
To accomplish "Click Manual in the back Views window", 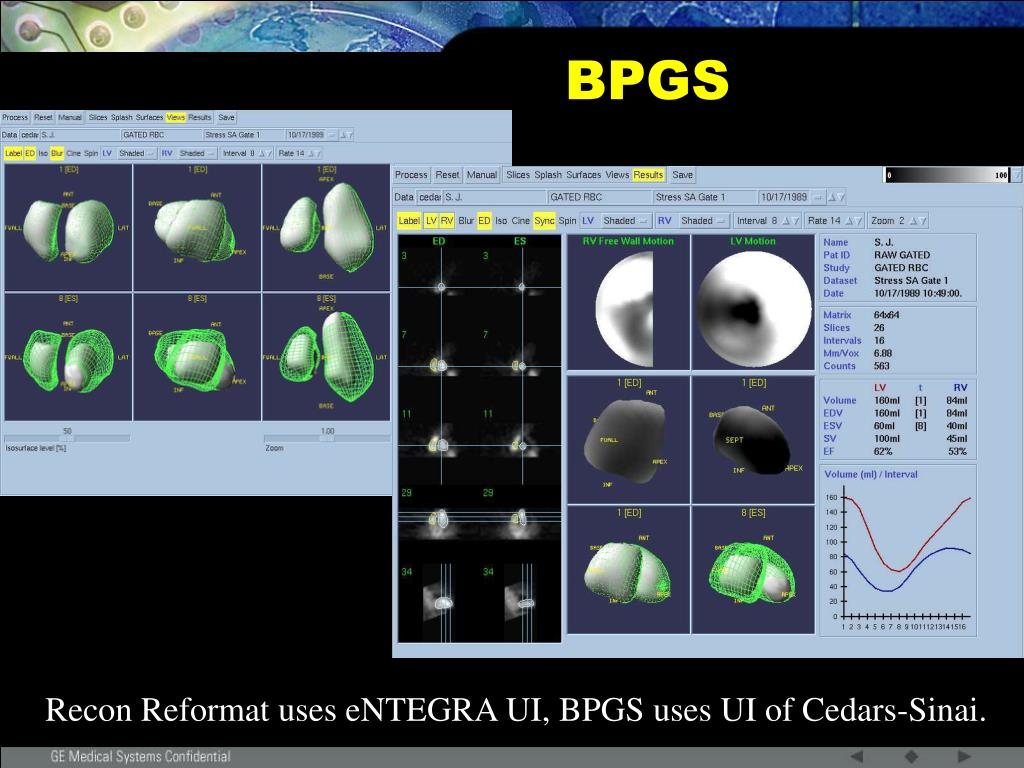I will click(x=70, y=118).
